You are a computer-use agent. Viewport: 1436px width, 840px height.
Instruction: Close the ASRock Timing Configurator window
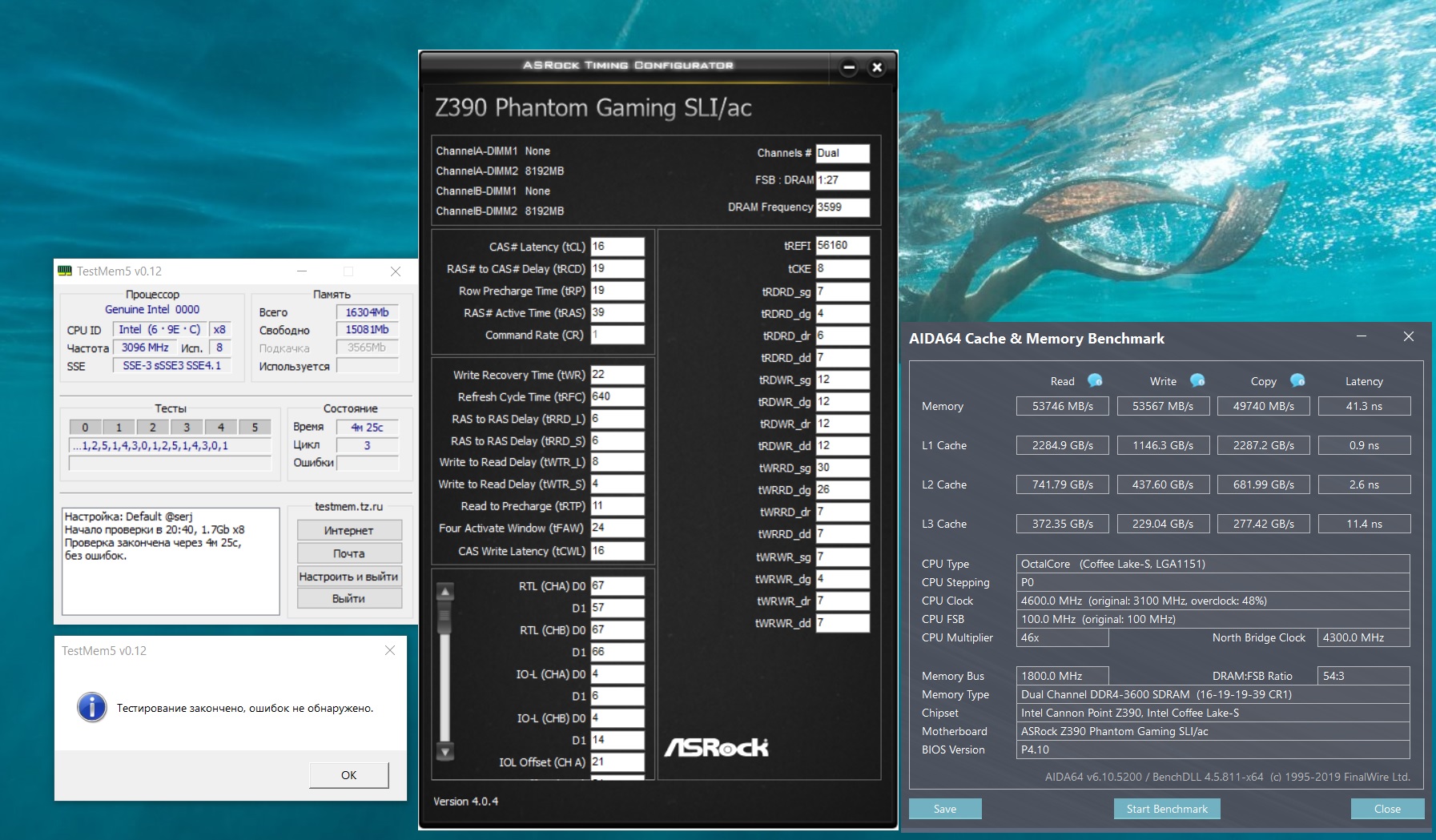[x=877, y=67]
